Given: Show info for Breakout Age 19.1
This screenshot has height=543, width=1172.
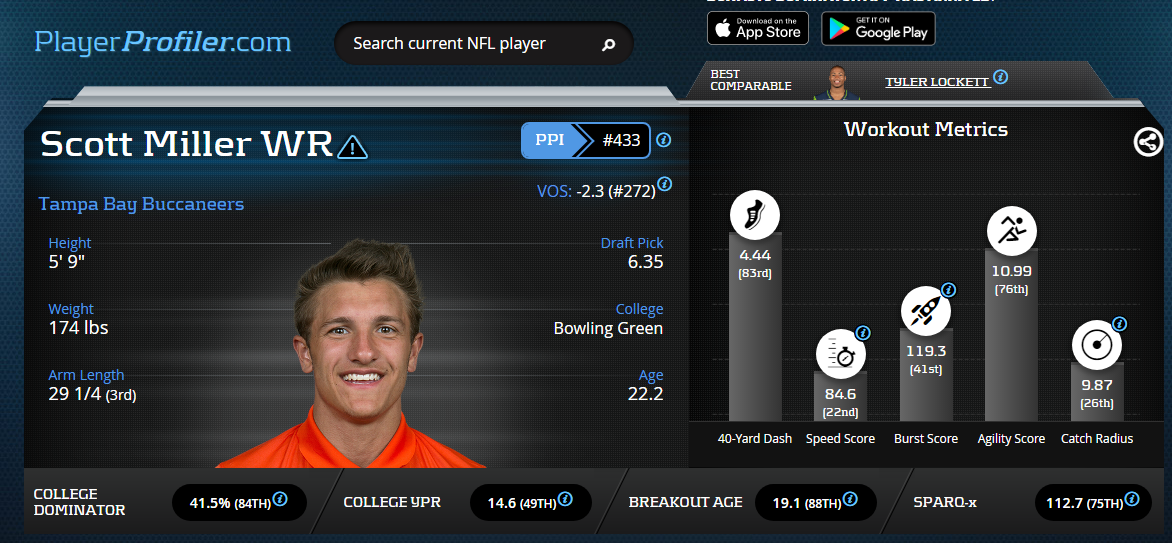Looking at the screenshot, I should (x=851, y=499).
